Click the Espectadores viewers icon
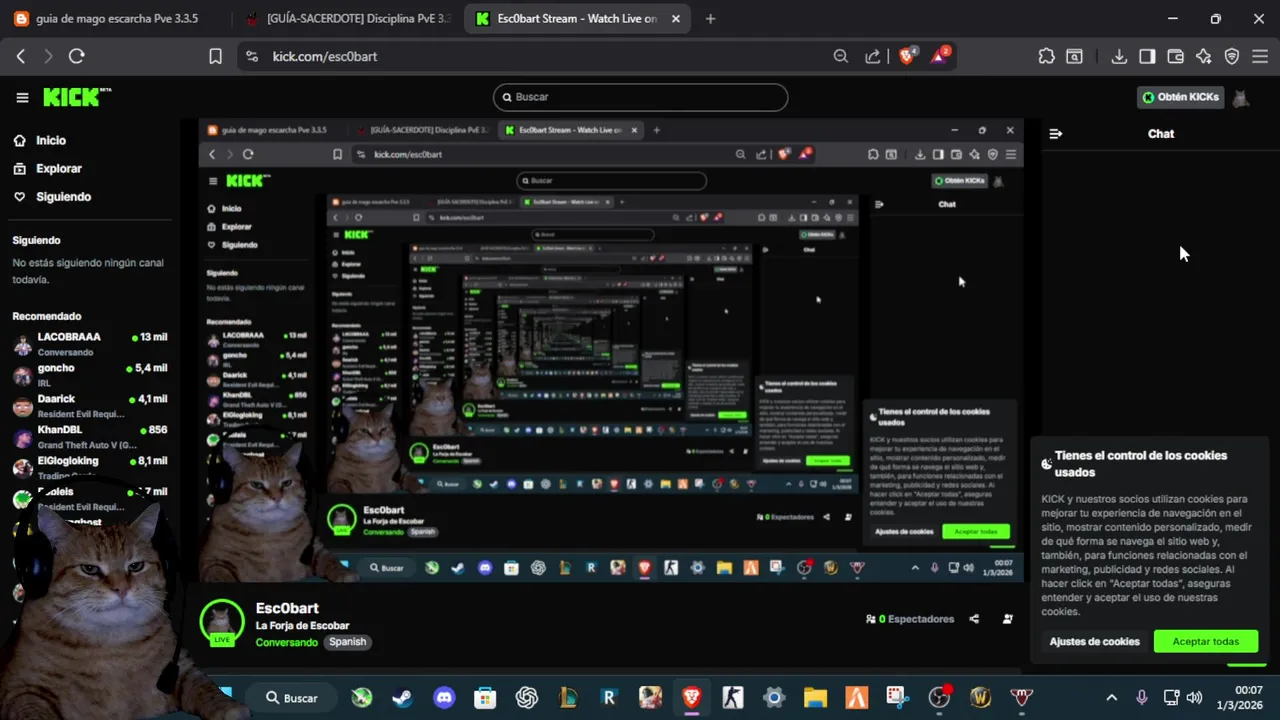1280x720 pixels. point(871,619)
